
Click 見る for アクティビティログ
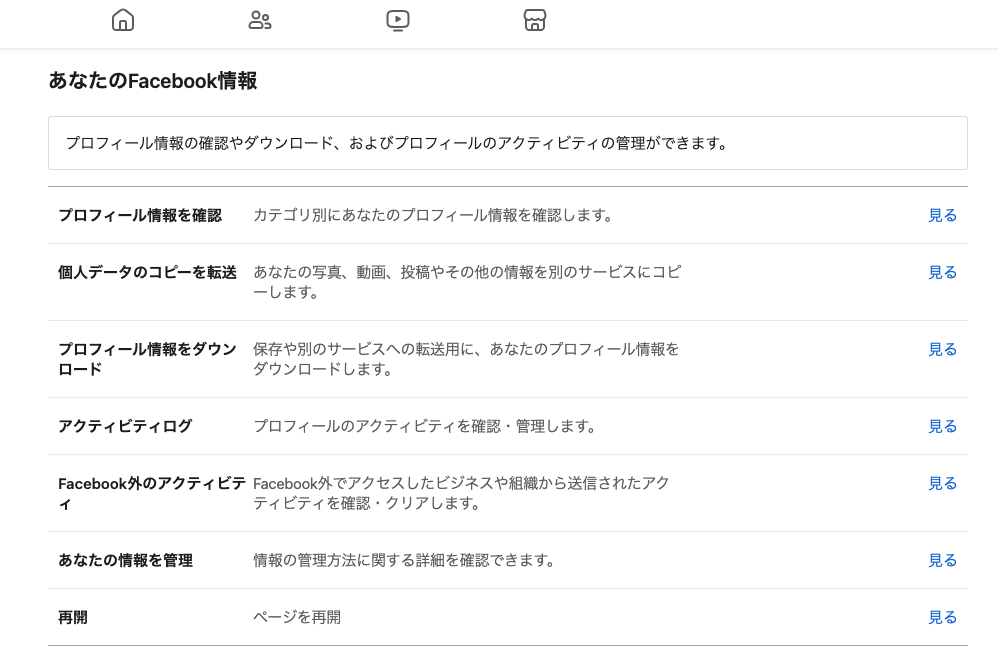tap(942, 427)
